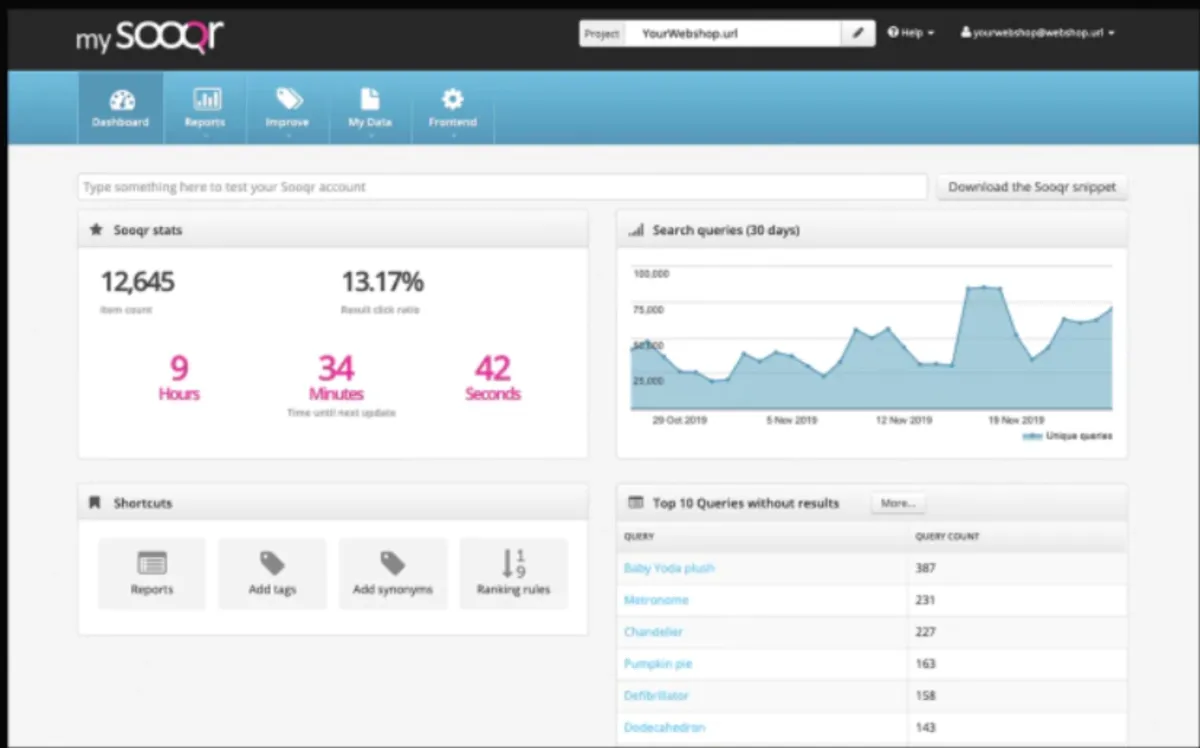The image size is (1200, 748).
Task: Open the yourwebshop@webshop.url account dropdown
Action: coord(1037,33)
